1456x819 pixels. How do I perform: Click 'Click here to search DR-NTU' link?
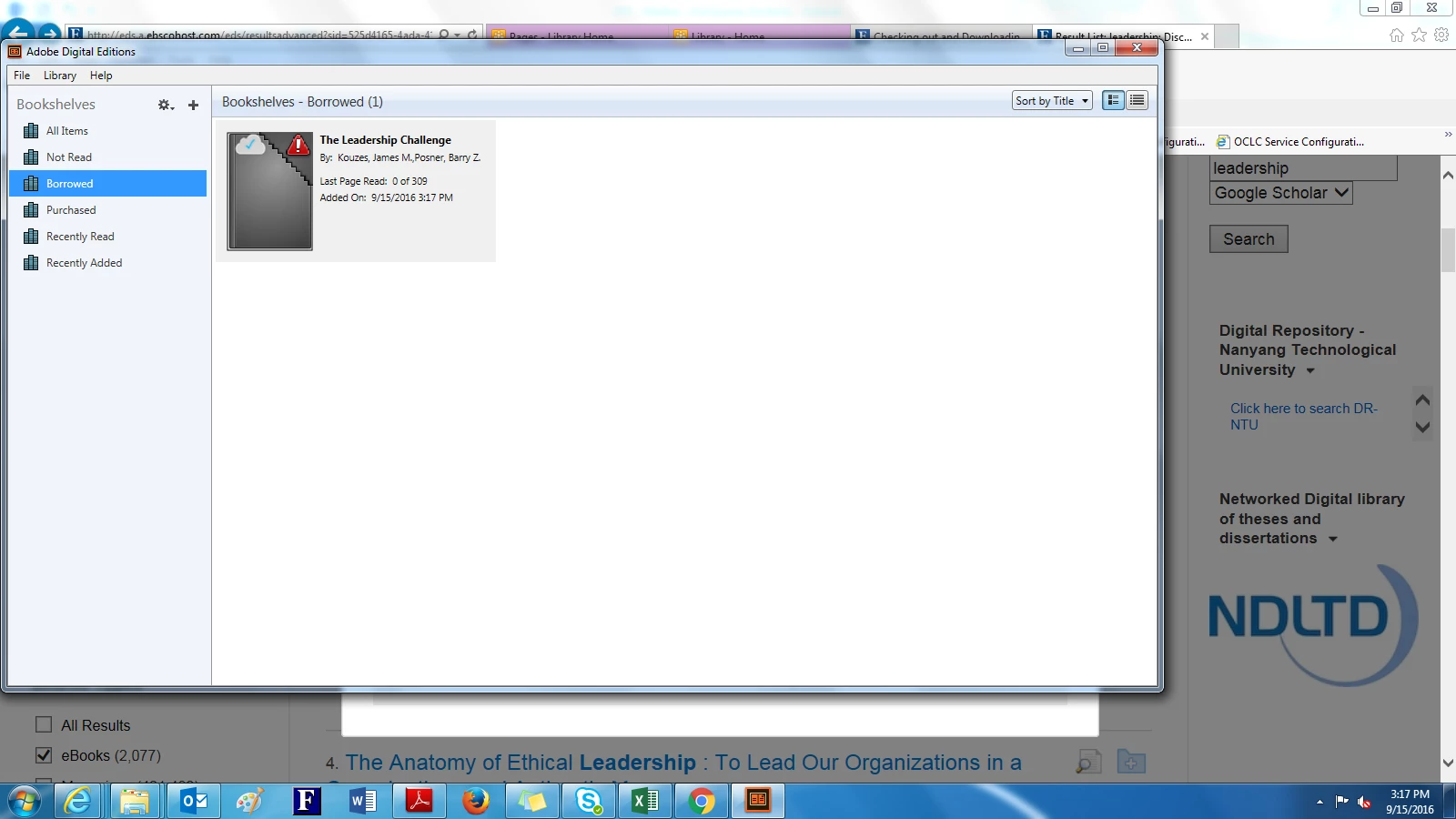1303,417
